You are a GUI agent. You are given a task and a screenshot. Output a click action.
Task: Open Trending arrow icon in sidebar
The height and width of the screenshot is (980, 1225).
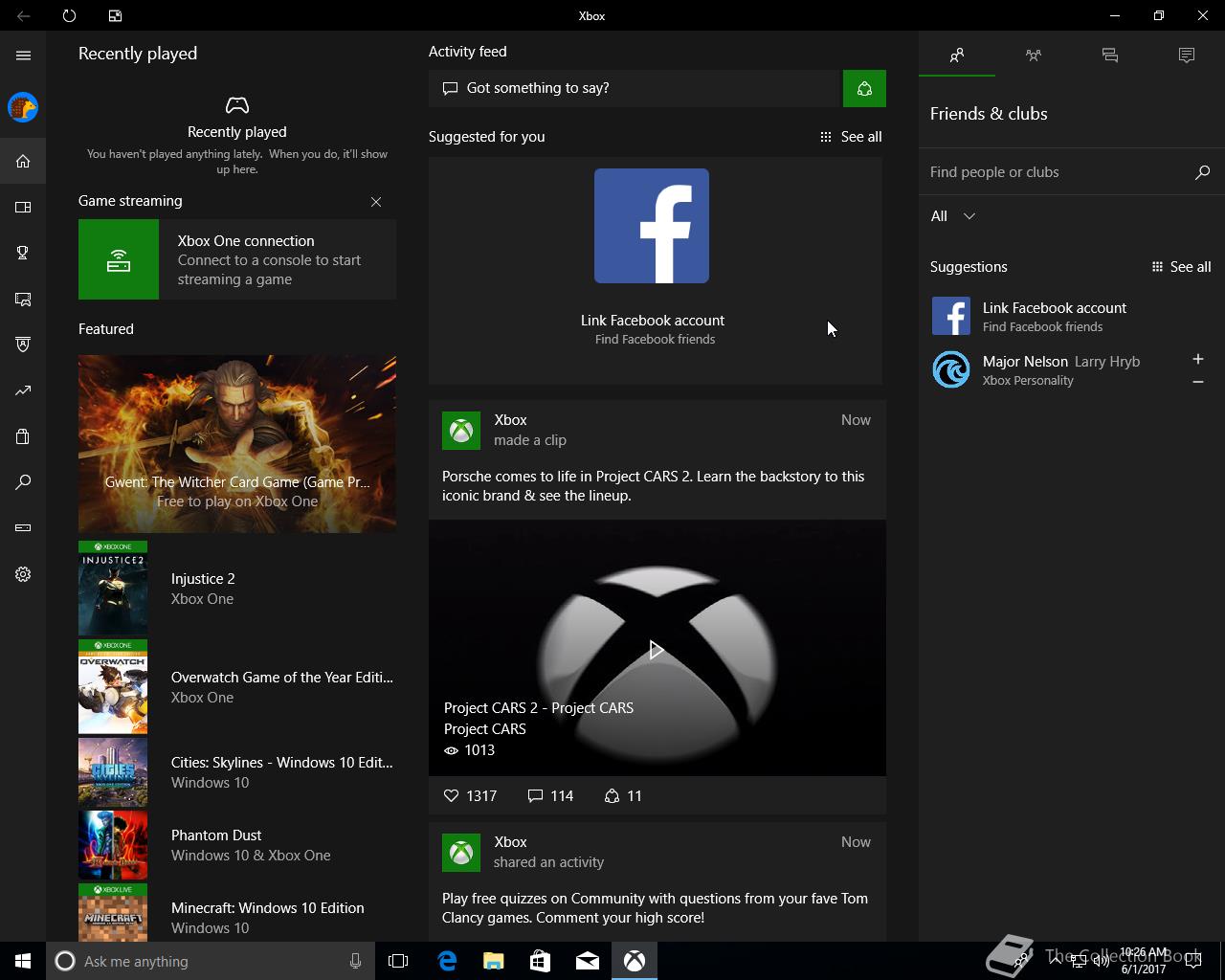pyautogui.click(x=23, y=390)
